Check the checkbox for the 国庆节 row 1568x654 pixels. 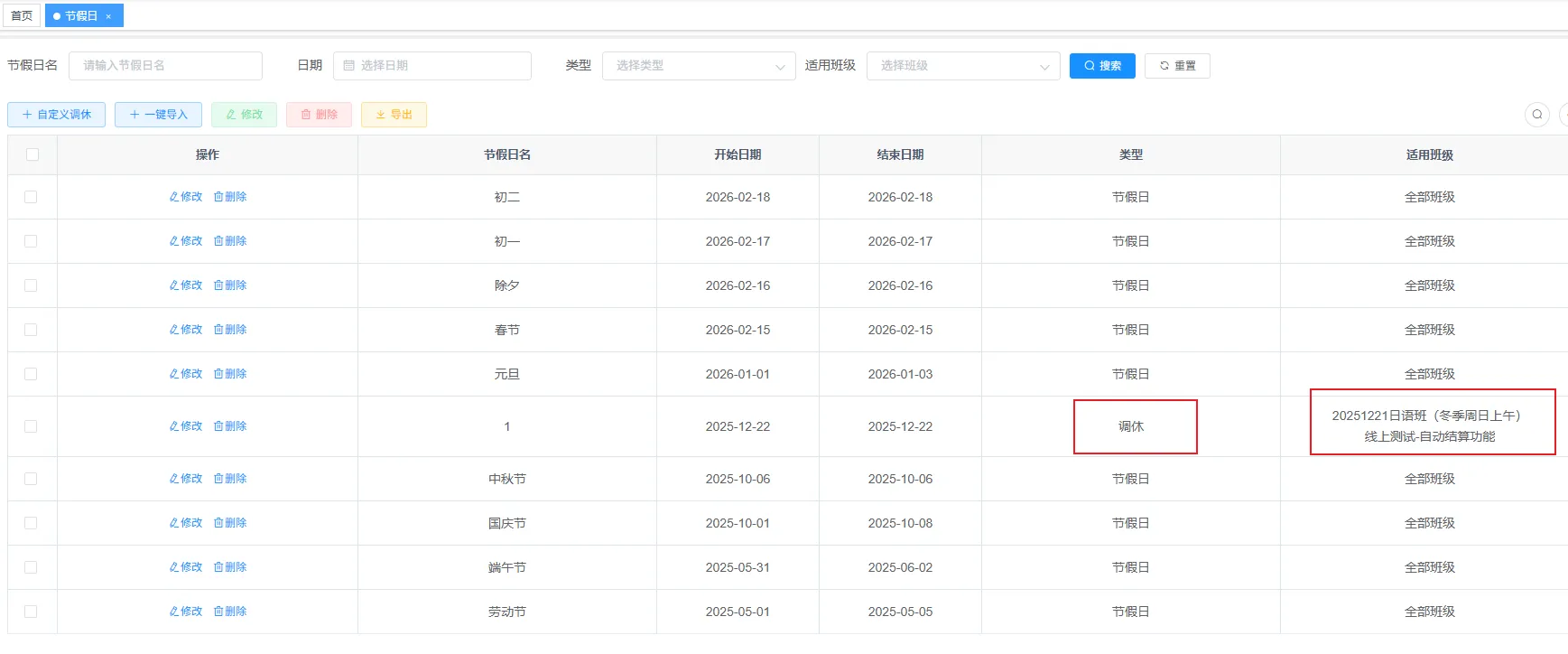[31, 523]
